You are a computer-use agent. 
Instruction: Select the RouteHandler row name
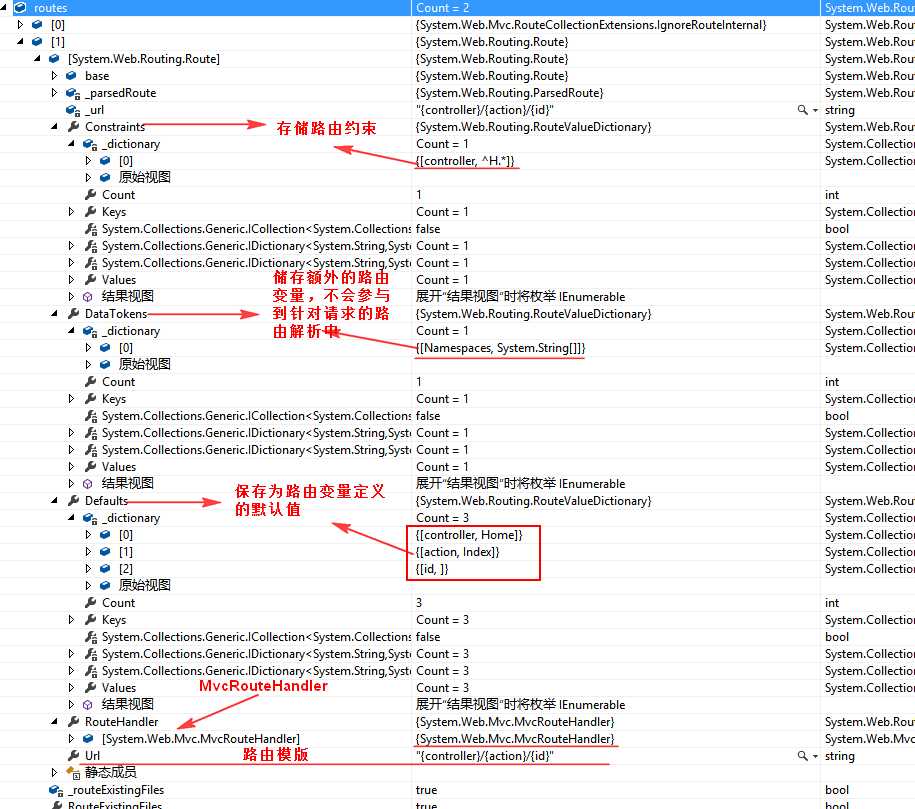point(121,721)
